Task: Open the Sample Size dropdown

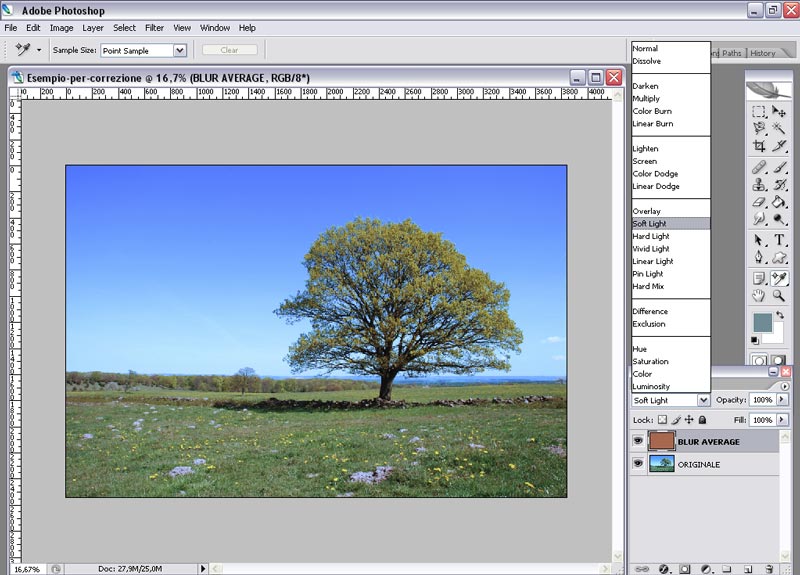Action: pyautogui.click(x=180, y=50)
